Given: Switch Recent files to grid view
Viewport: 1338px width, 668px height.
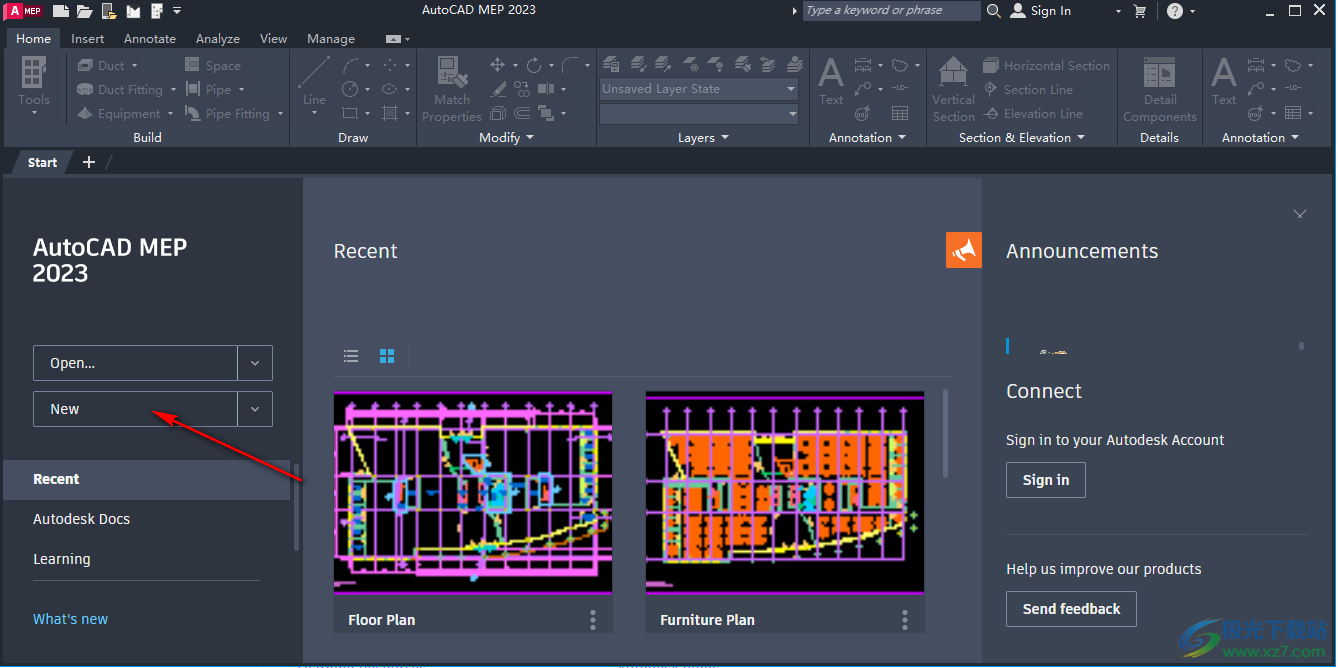Looking at the screenshot, I should [x=387, y=356].
